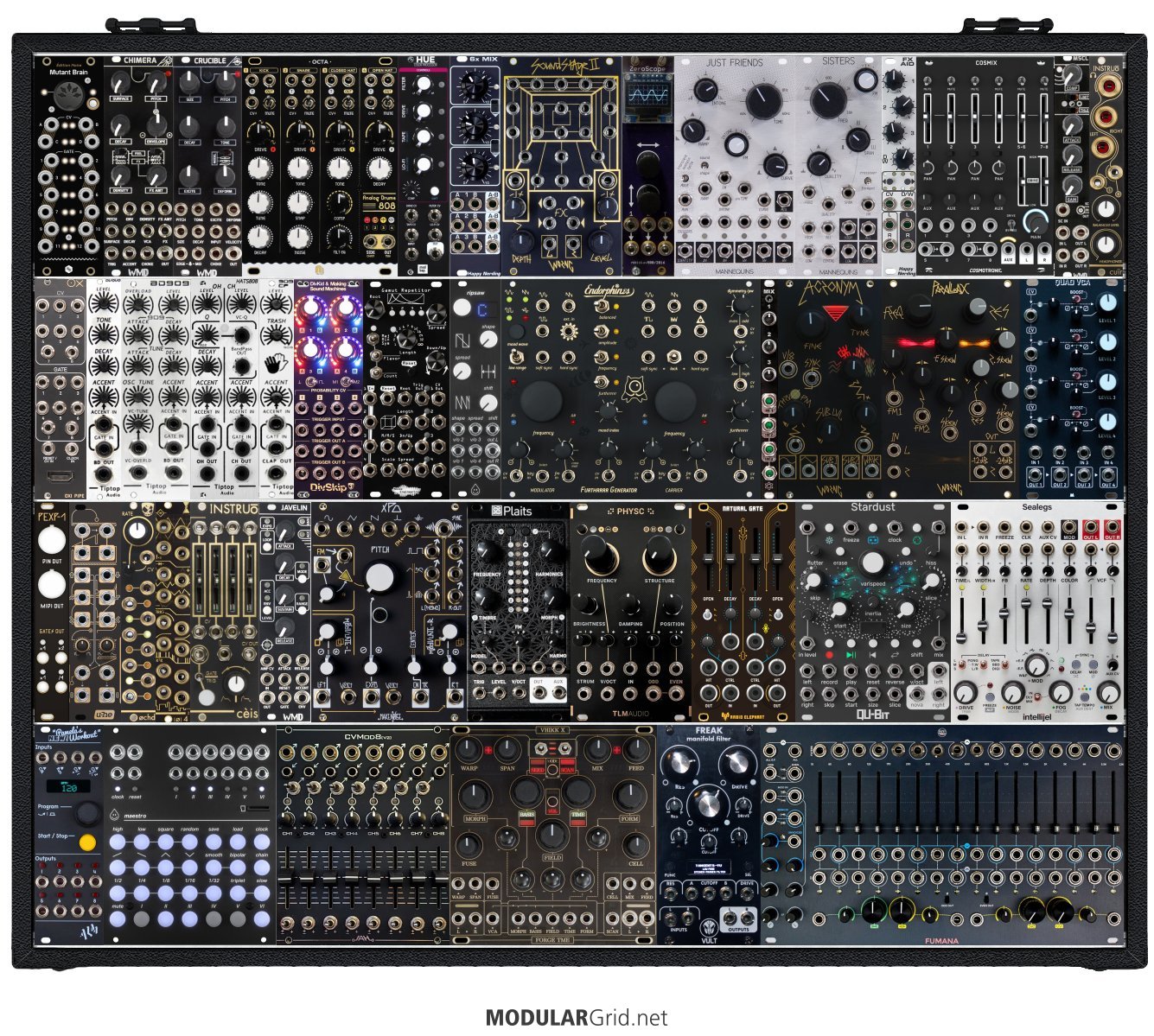Screen dimensions: 1154x1036
Task: Click the FIELD knob on Vhikk X
Action: 552,835
